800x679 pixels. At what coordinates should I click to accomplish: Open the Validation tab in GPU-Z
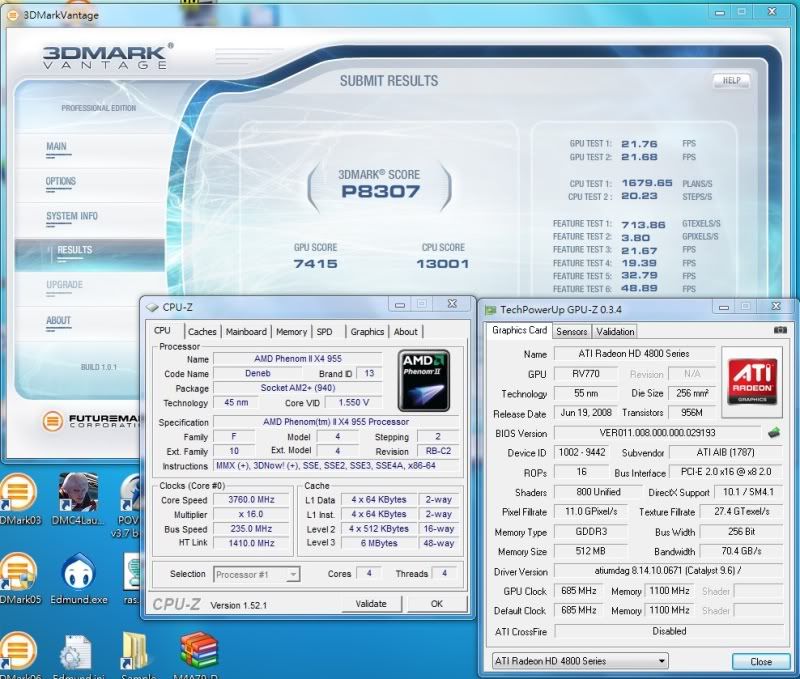(615, 332)
